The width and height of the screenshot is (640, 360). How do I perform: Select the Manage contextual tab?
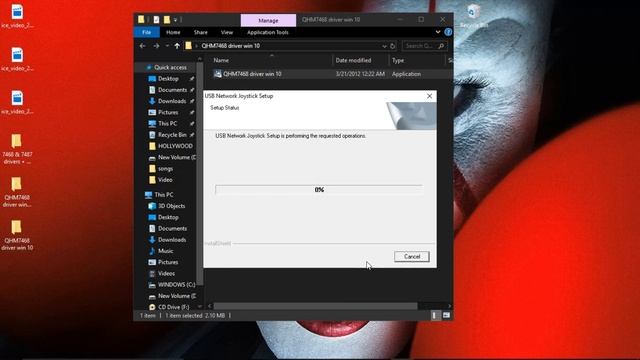pyautogui.click(x=268, y=20)
